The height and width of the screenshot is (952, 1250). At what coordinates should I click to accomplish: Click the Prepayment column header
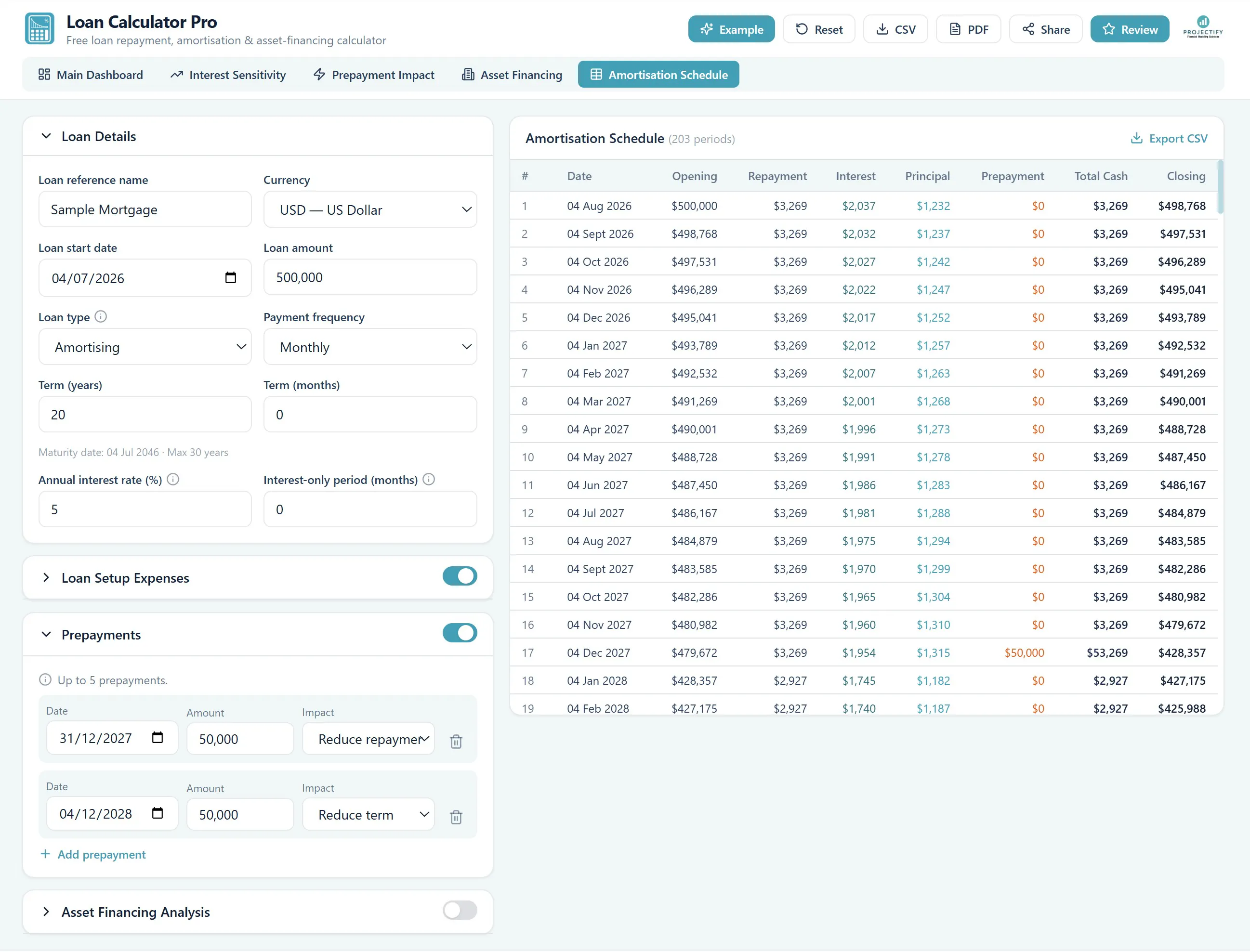point(1013,176)
